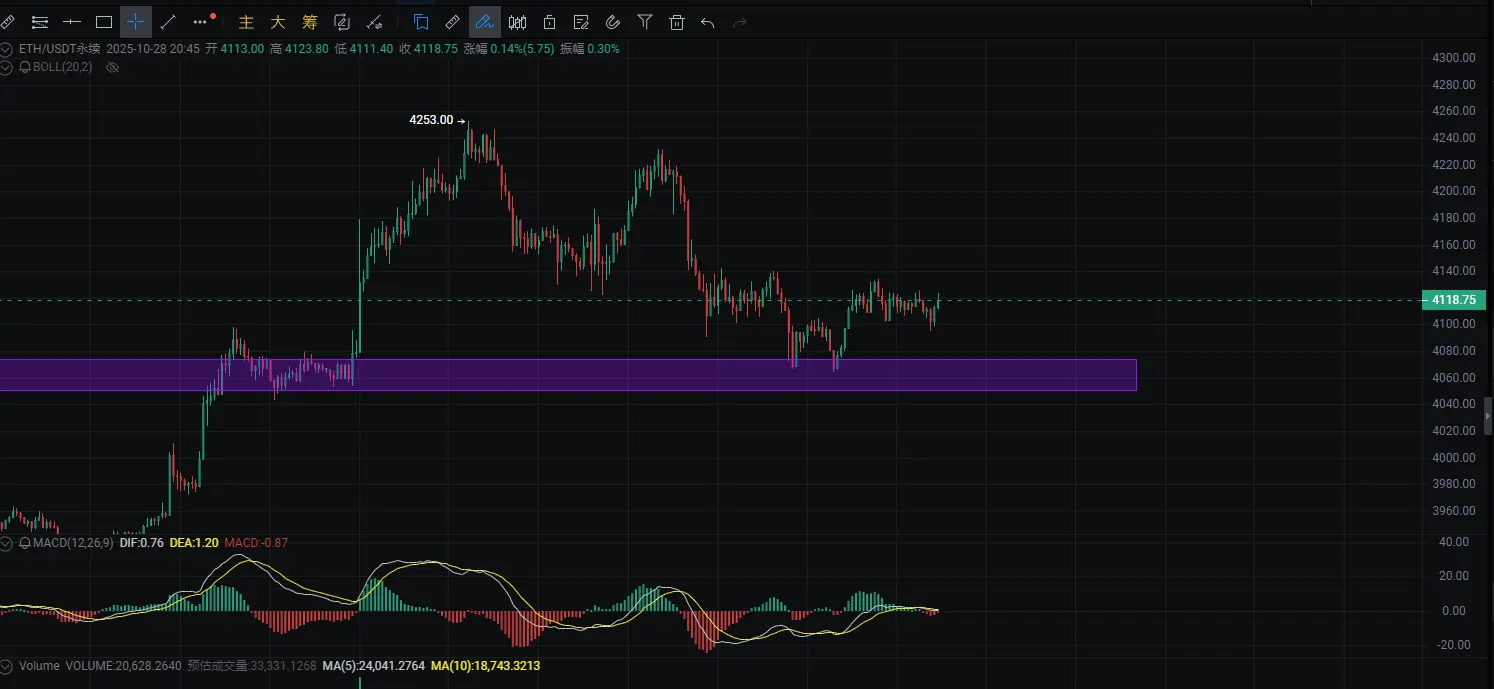Open more drawing tools (three dots)
This screenshot has width=1494, height=689.
point(201,21)
